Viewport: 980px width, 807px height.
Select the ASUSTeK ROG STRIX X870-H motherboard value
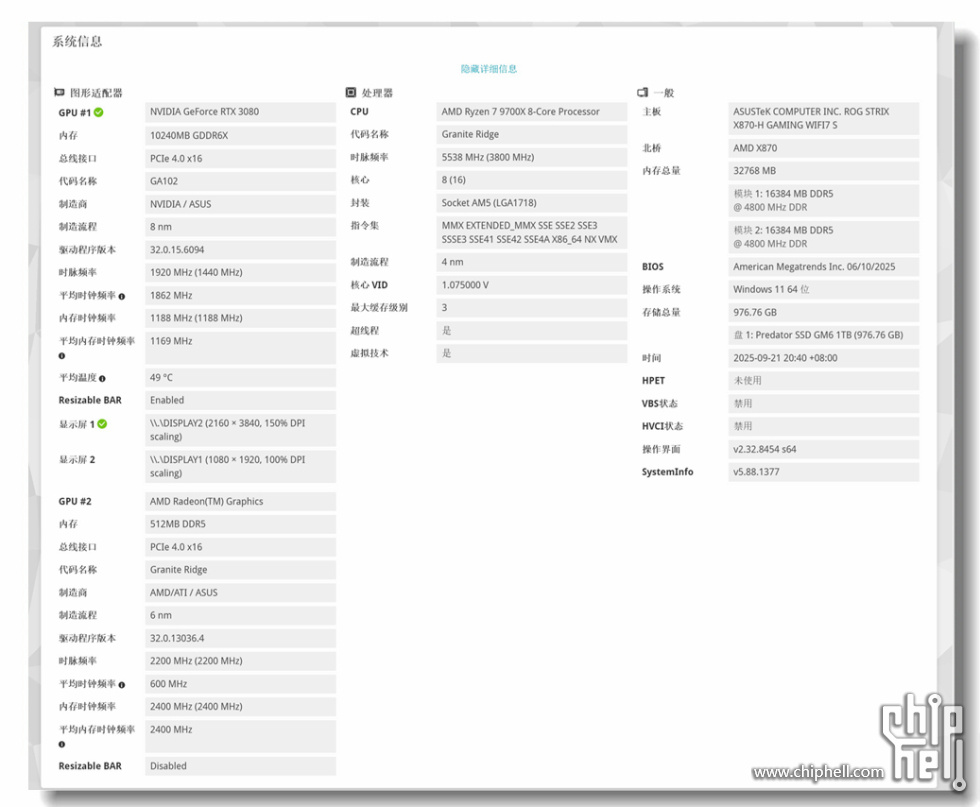(x=824, y=119)
